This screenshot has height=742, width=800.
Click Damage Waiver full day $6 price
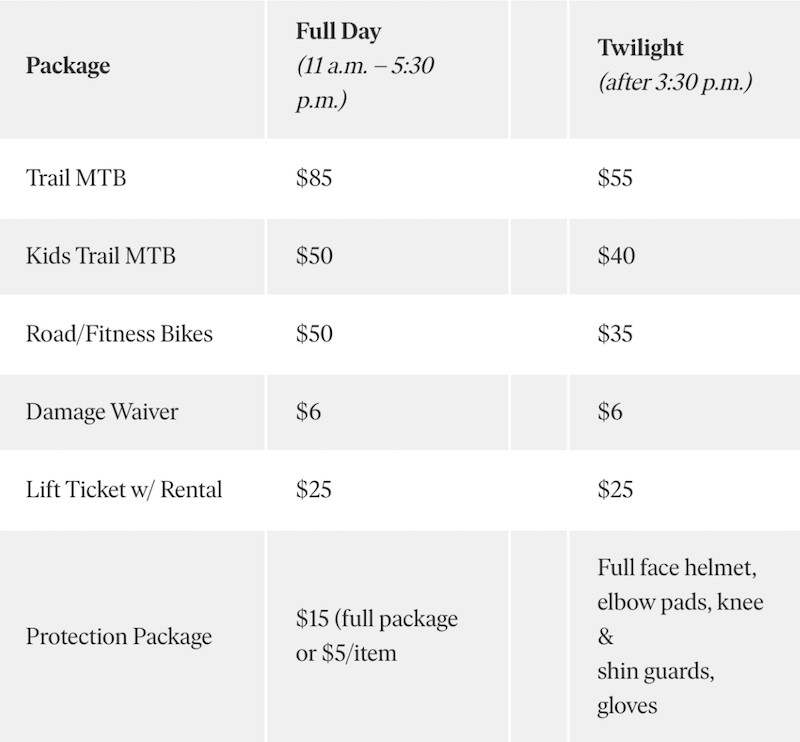(x=308, y=412)
